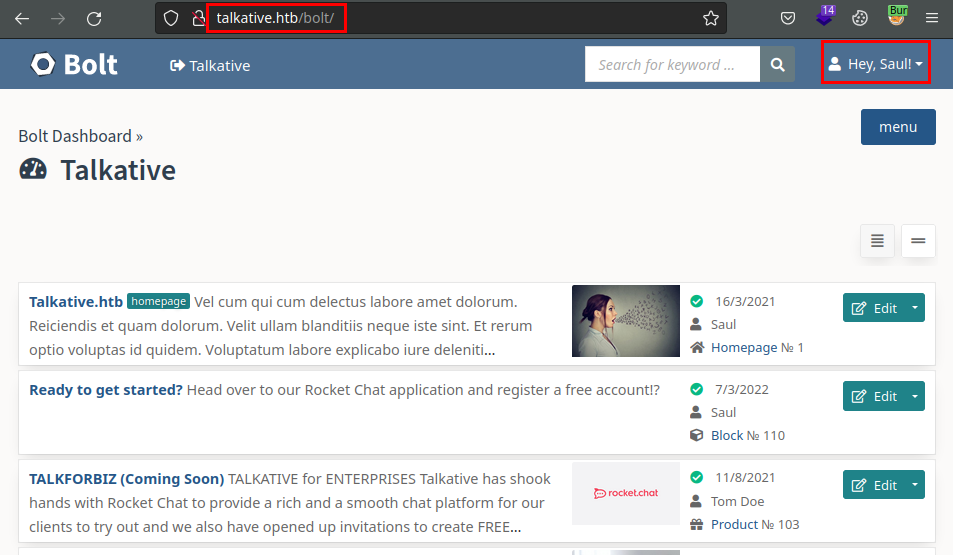The image size is (953, 555).
Task: Click the Burp proxy extension icon
Action: (897, 15)
